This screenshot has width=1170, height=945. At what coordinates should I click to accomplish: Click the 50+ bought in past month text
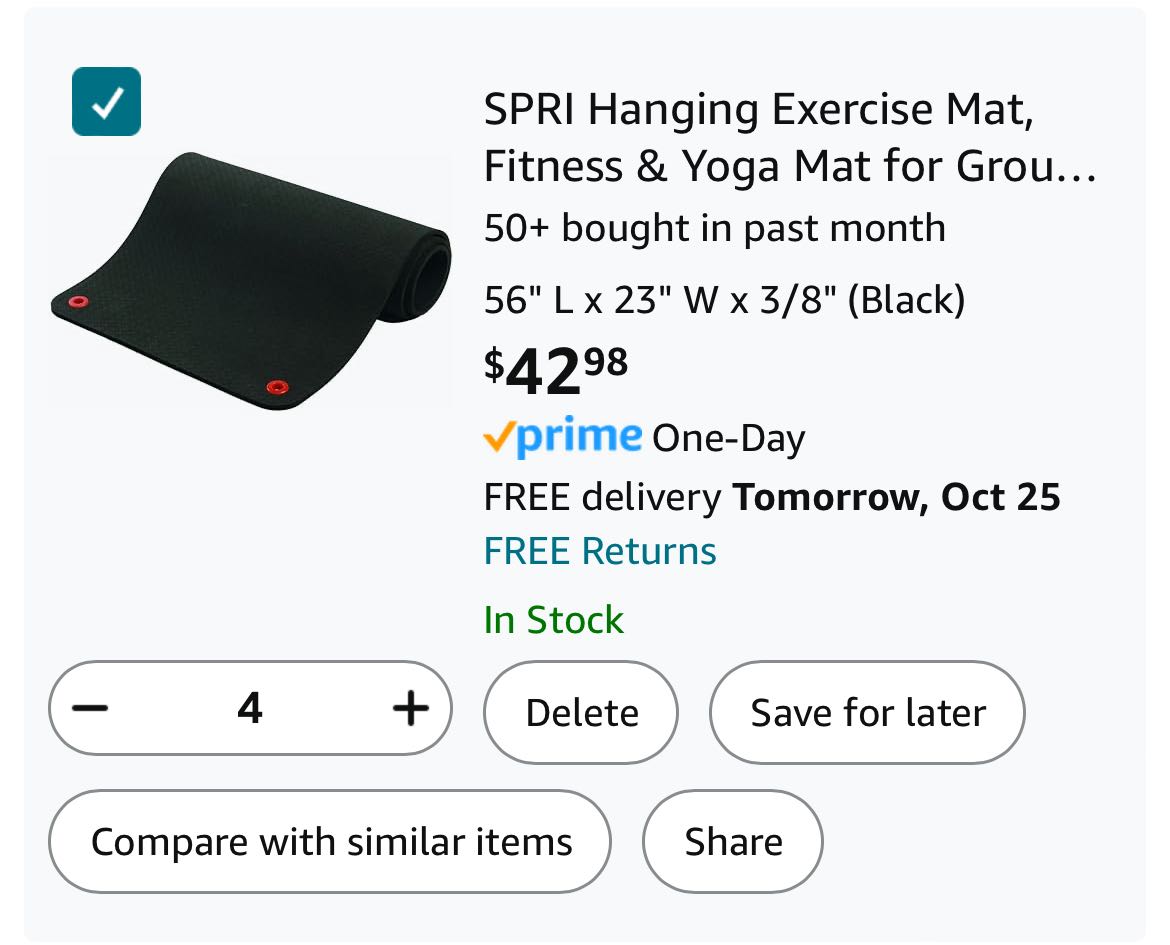tap(714, 228)
